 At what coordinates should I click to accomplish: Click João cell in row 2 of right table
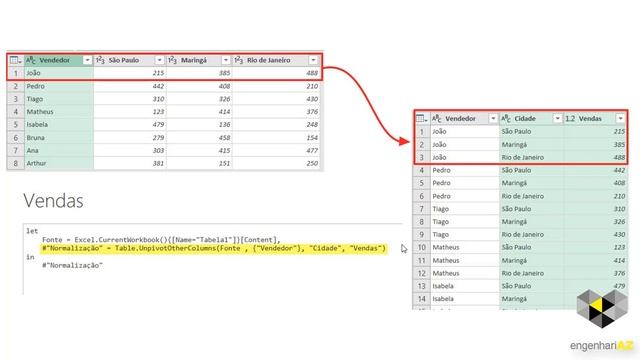coord(465,144)
